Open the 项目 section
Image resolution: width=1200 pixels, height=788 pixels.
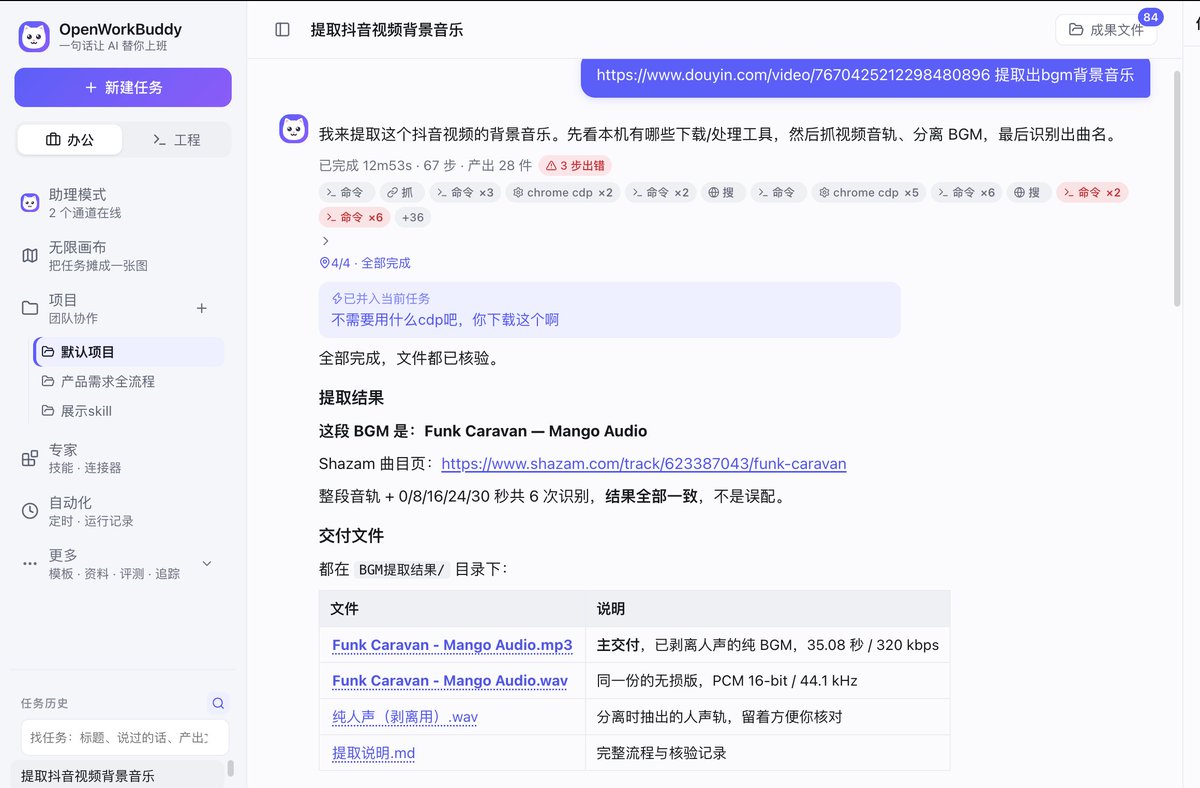(x=100, y=308)
